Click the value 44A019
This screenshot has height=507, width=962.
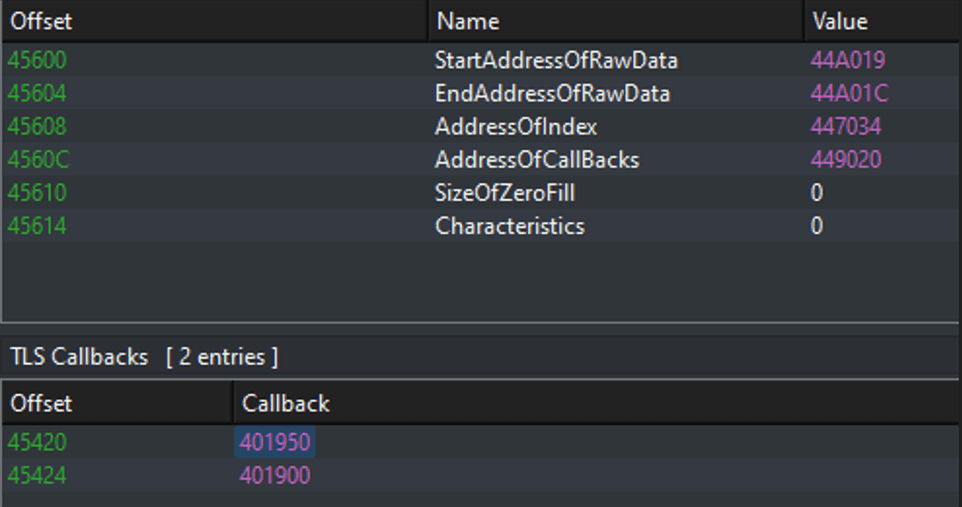tap(847, 60)
